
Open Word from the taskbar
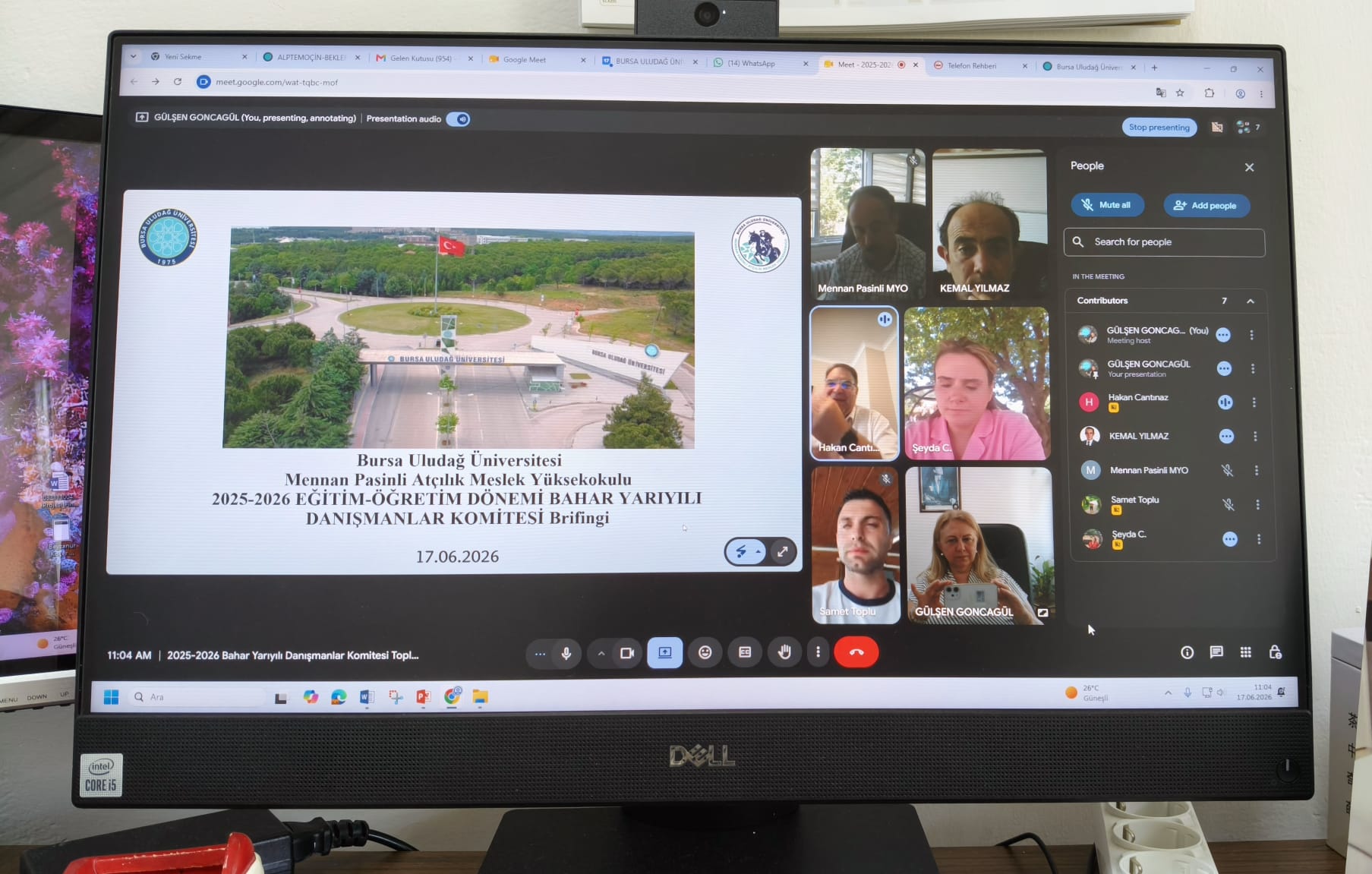pyautogui.click(x=367, y=697)
